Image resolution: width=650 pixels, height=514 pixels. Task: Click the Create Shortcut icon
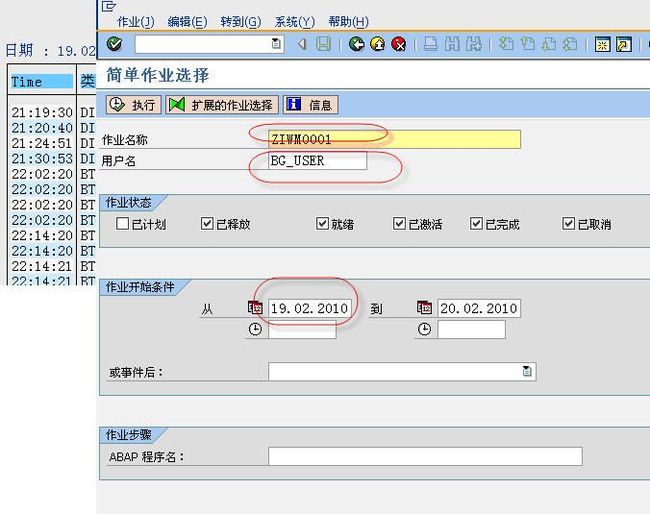pyautogui.click(x=623, y=44)
